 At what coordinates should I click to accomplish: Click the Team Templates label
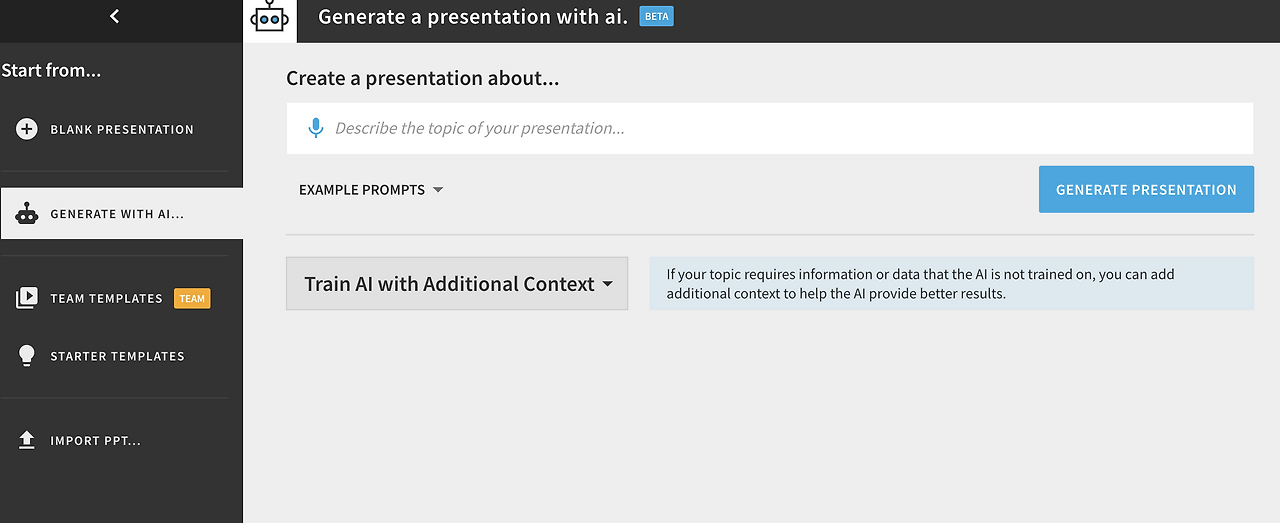click(106, 298)
